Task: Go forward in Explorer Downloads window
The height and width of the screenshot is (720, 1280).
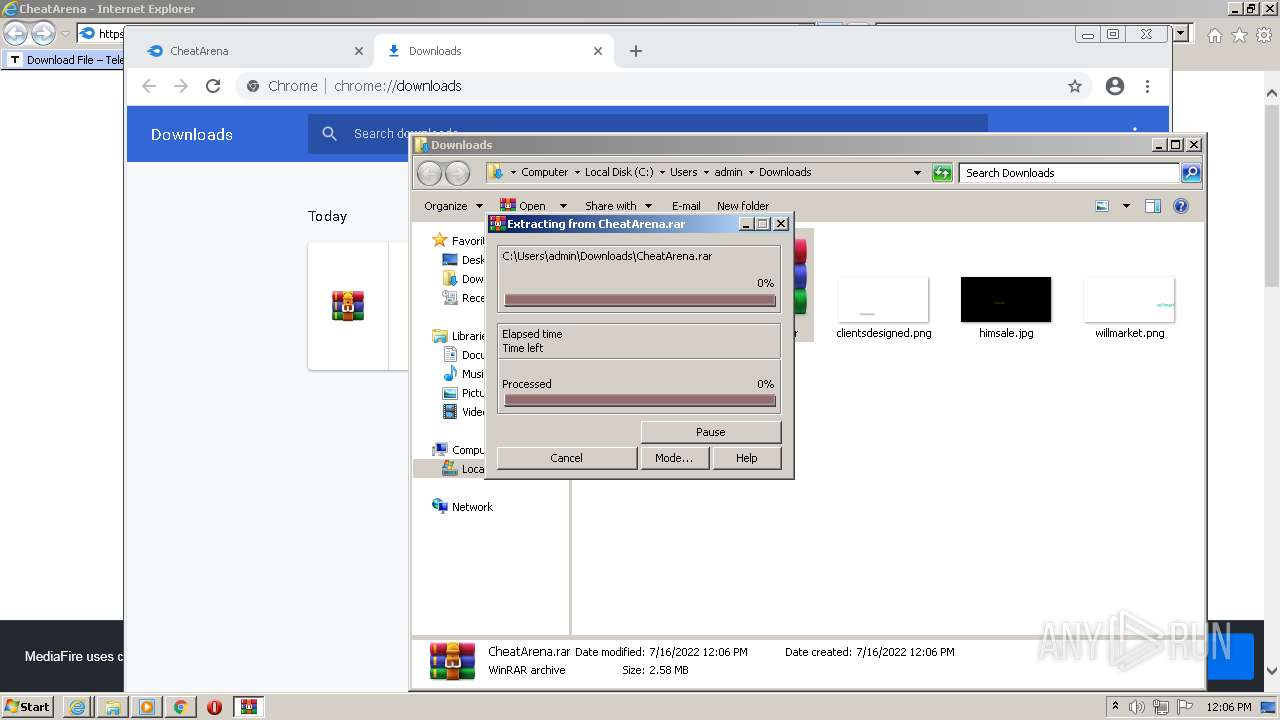Action: tap(457, 173)
